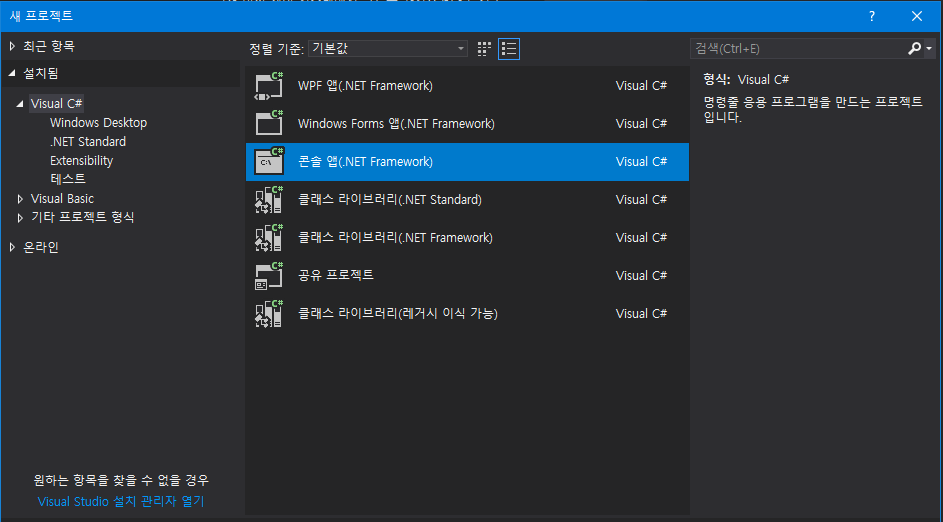943x522 pixels.
Task: Select the 테스트 category
Action: click(x=68, y=179)
